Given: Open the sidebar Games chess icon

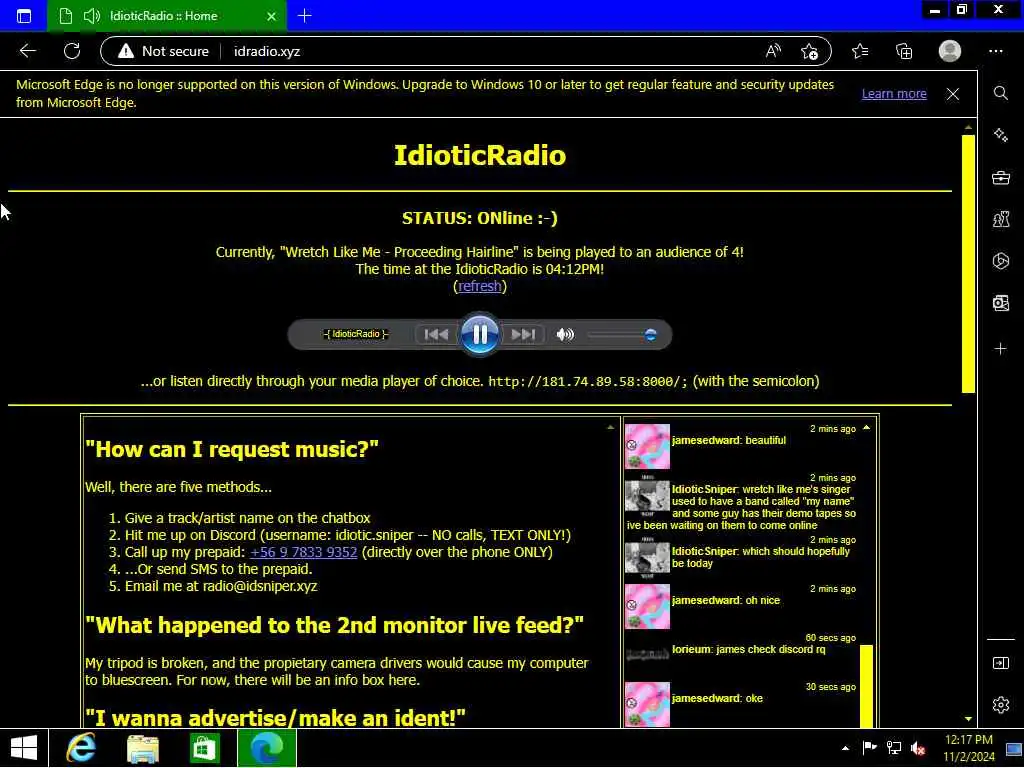Looking at the screenshot, I should 1000,219.
